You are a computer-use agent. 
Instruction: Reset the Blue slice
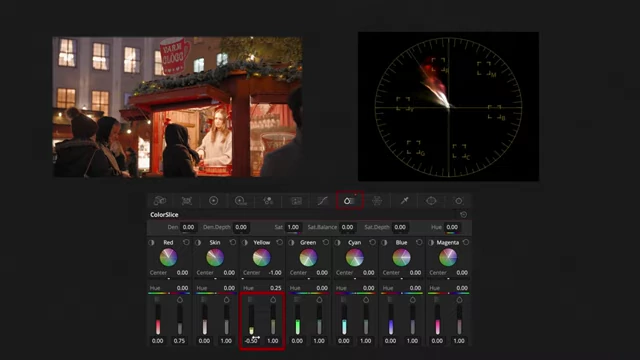[x=419, y=242]
